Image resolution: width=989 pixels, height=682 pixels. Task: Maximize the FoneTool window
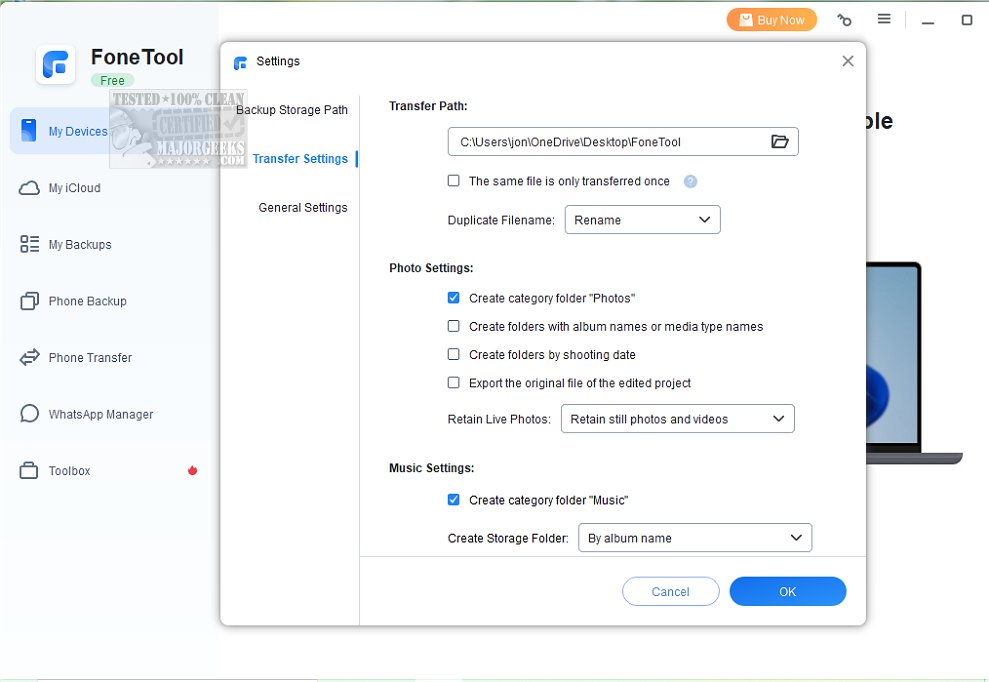pos(966,20)
